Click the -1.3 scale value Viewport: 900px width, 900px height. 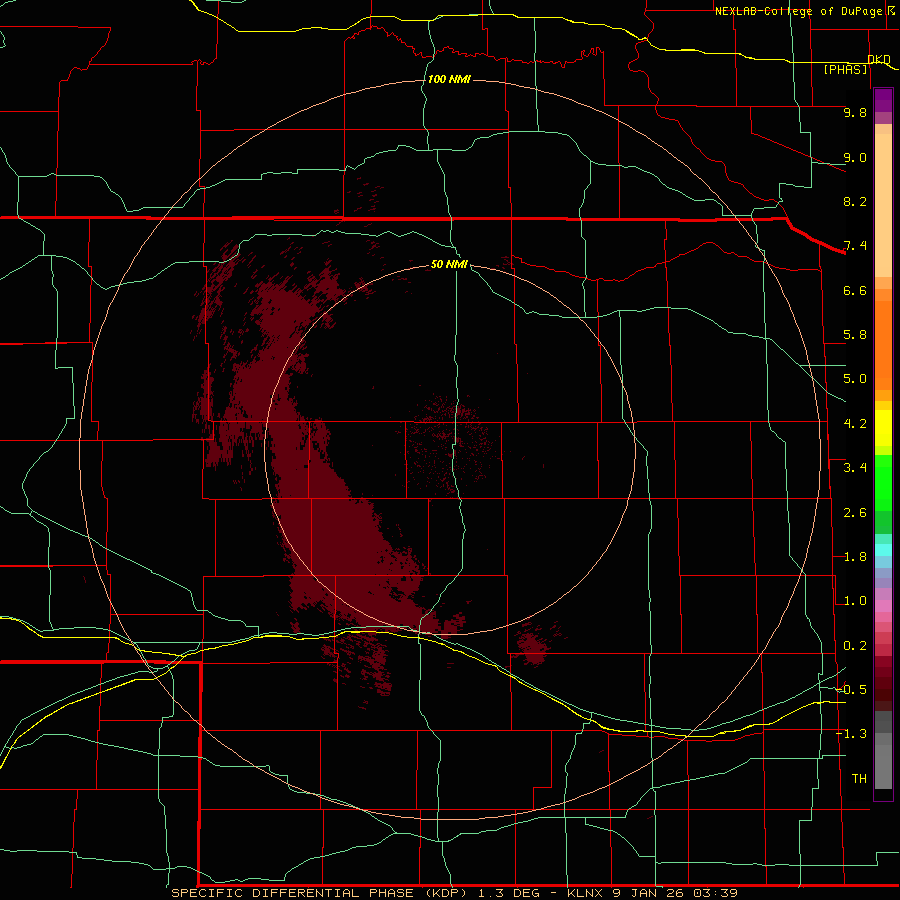(851, 734)
